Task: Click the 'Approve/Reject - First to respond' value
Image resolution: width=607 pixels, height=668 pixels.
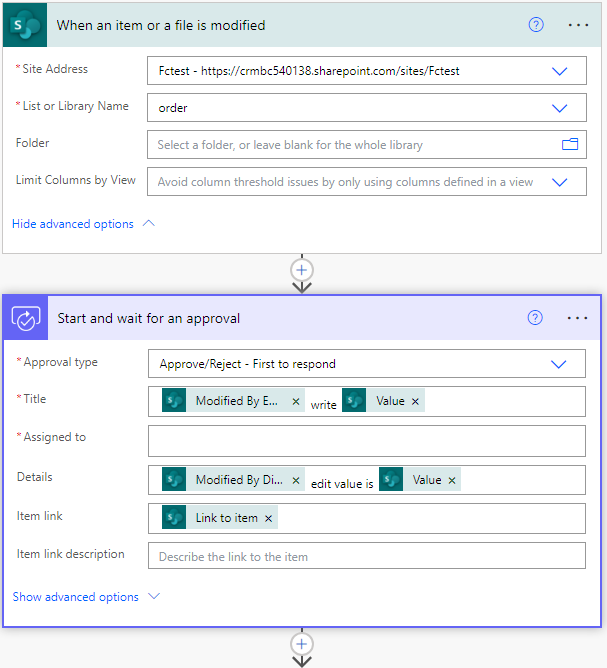Action: click(247, 364)
